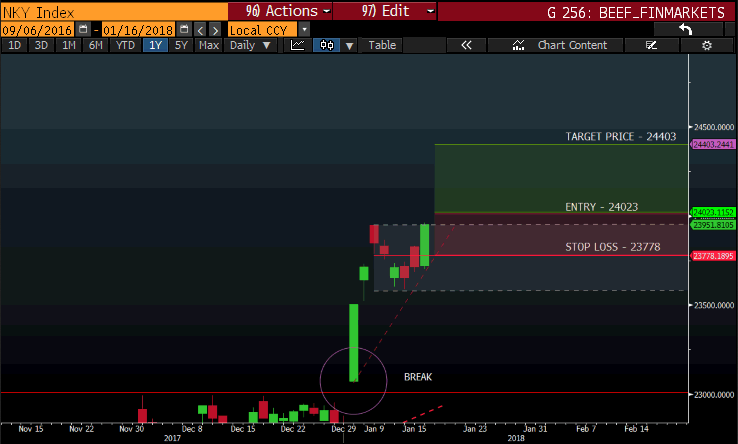This screenshot has height=444, width=738.
Task: Toggle 1Y time range
Action: click(x=154, y=45)
